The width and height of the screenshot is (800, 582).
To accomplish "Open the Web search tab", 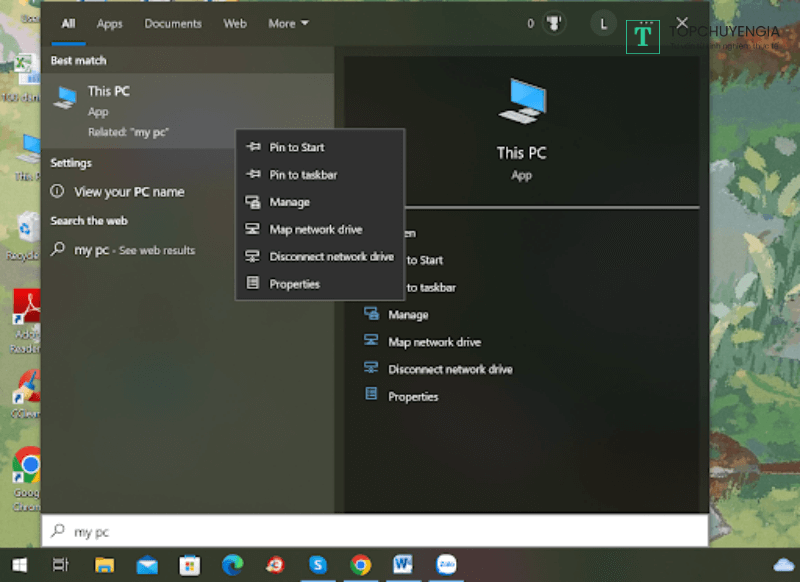I will (235, 24).
